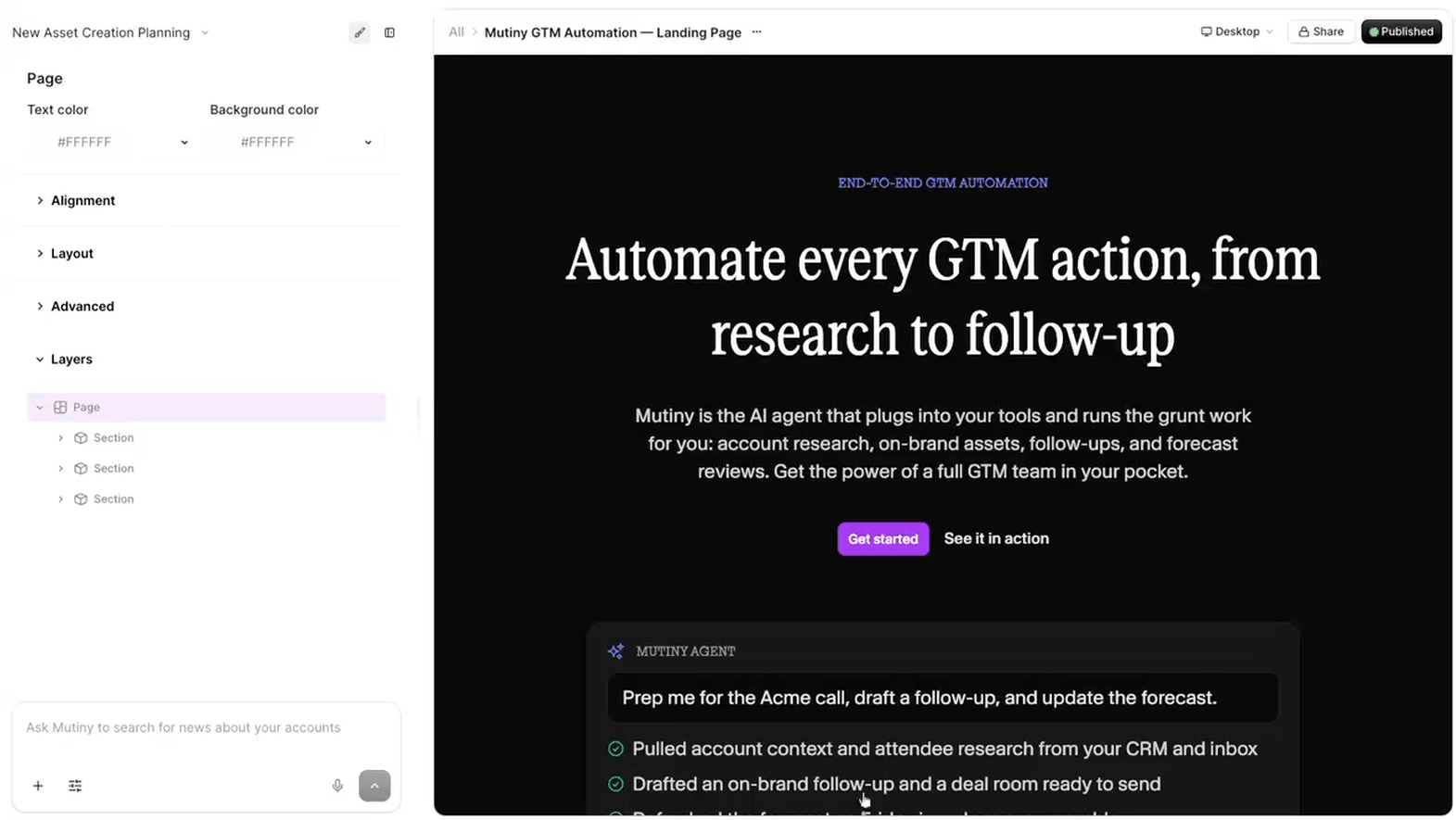The image size is (1456, 820).
Task: Click the See it in action link
Action: click(996, 538)
